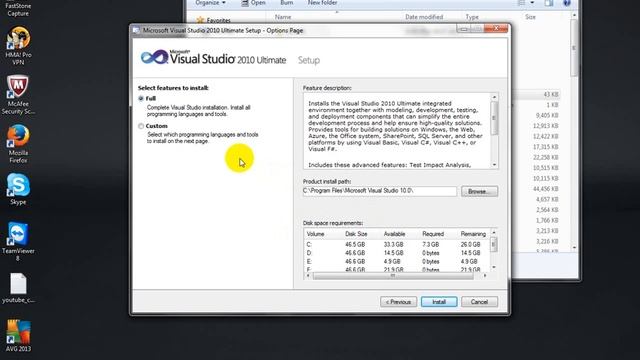Click the Favorites star in Explorer window
The height and width of the screenshot is (360, 640).
[x=200, y=20]
